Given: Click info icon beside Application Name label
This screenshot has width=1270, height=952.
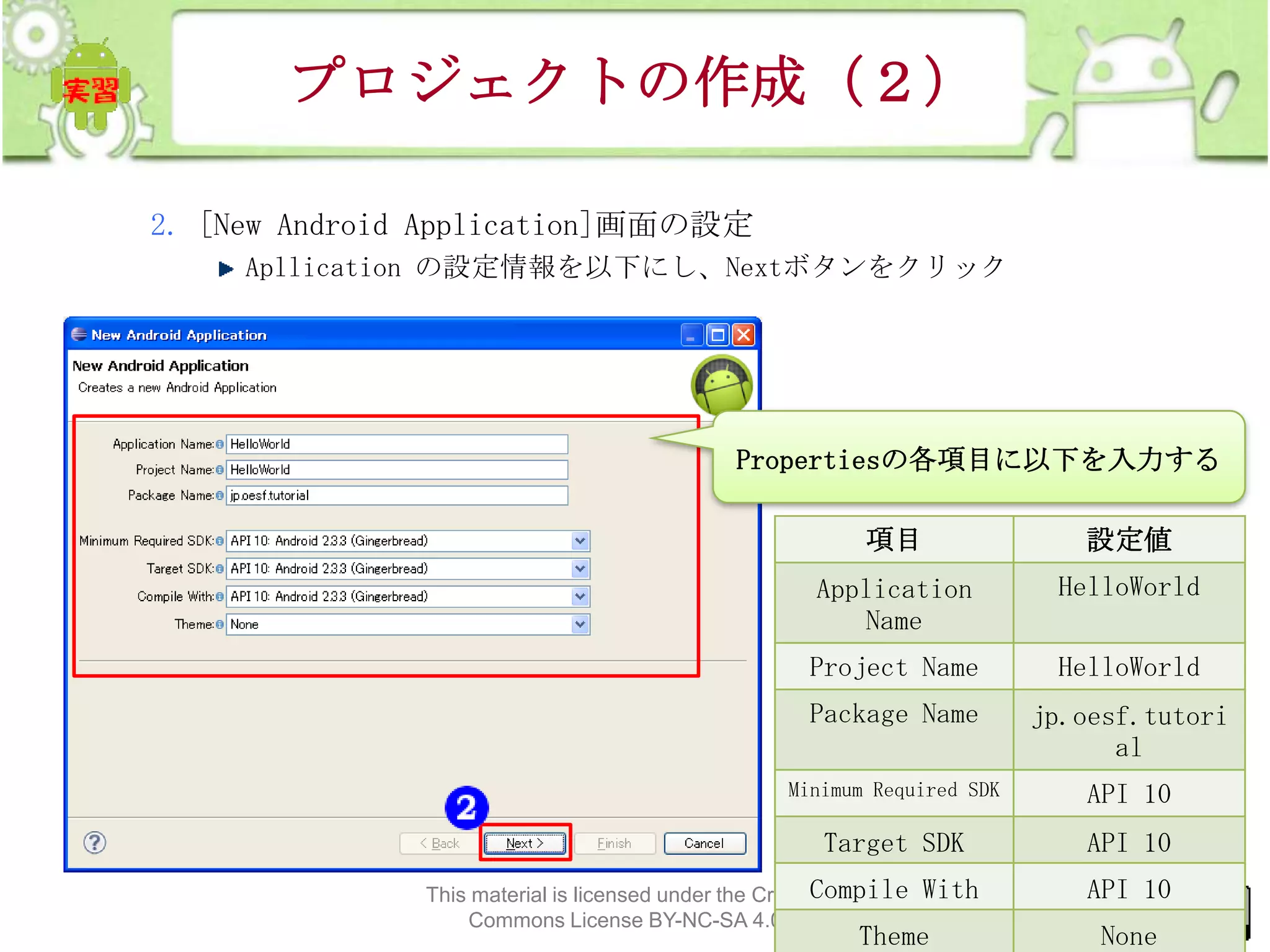Looking at the screenshot, I should 220,444.
